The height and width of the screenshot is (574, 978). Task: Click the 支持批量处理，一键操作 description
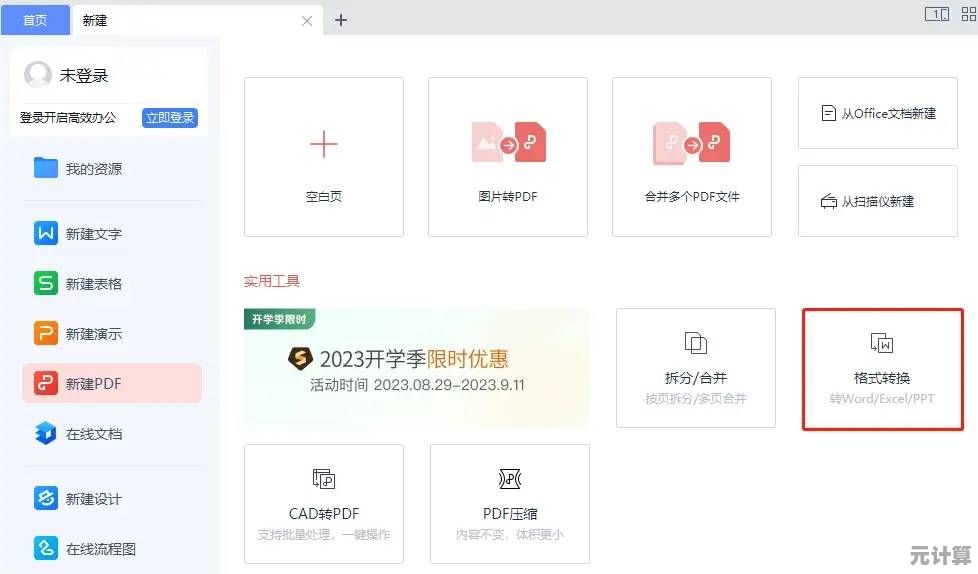[x=324, y=534]
